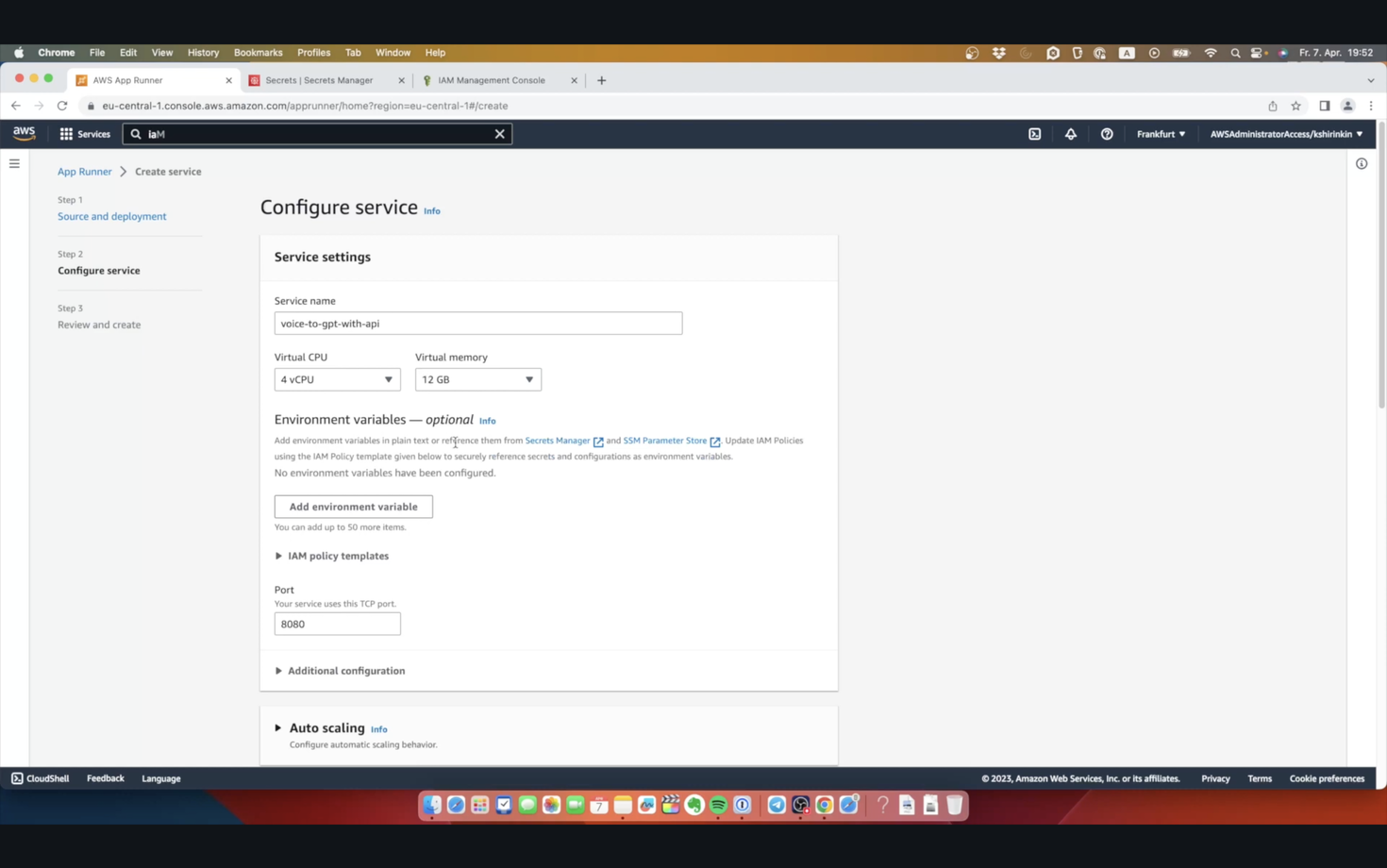Open Language selector in footer

tap(161, 778)
